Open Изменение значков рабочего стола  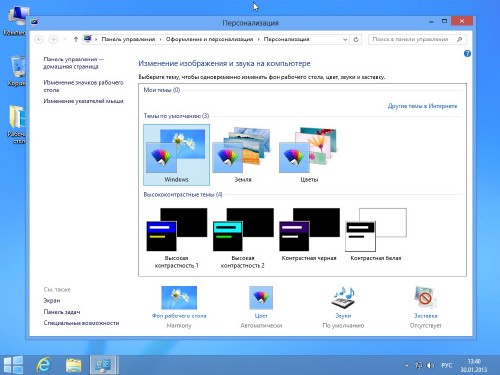[83, 86]
